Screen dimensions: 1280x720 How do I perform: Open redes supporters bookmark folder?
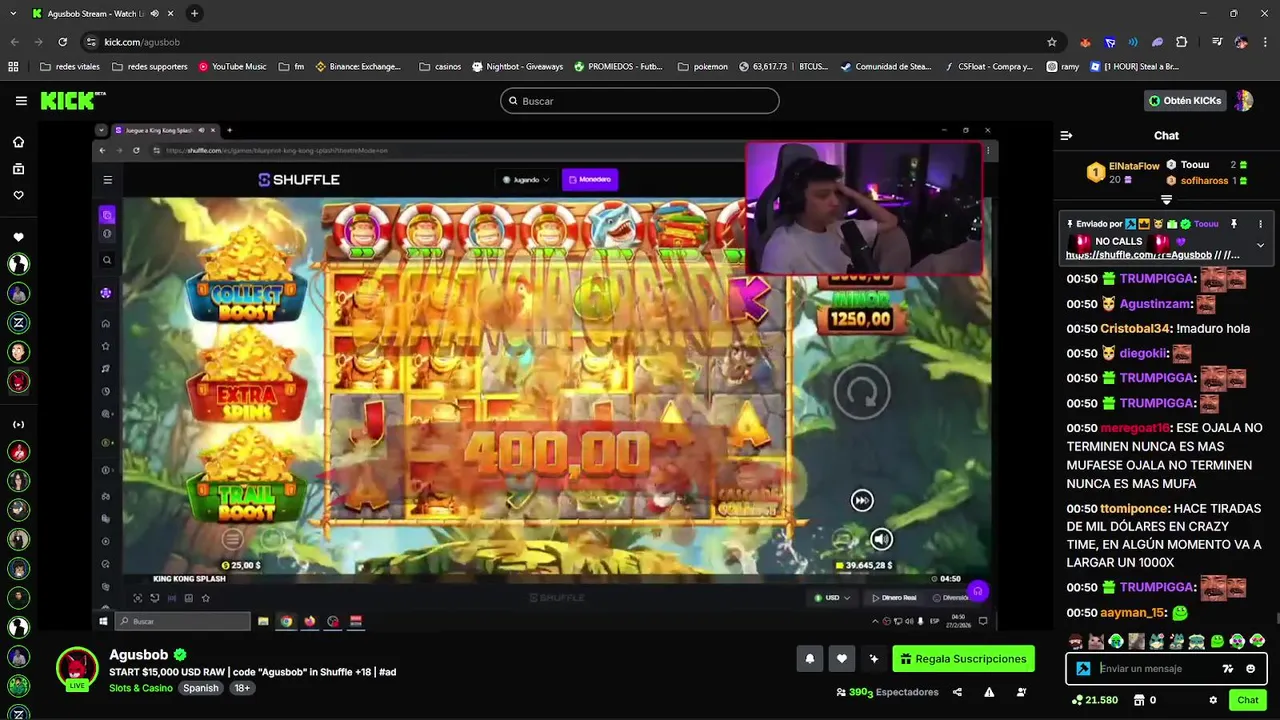[150, 67]
